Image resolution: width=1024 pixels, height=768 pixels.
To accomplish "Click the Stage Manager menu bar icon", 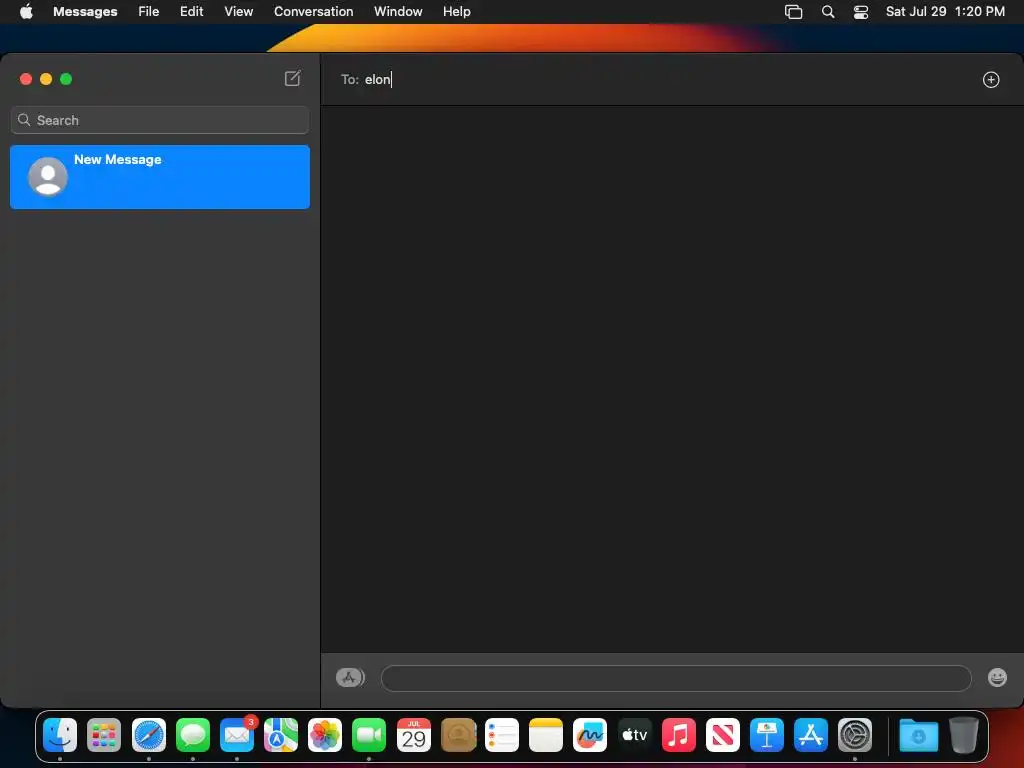I will (793, 12).
